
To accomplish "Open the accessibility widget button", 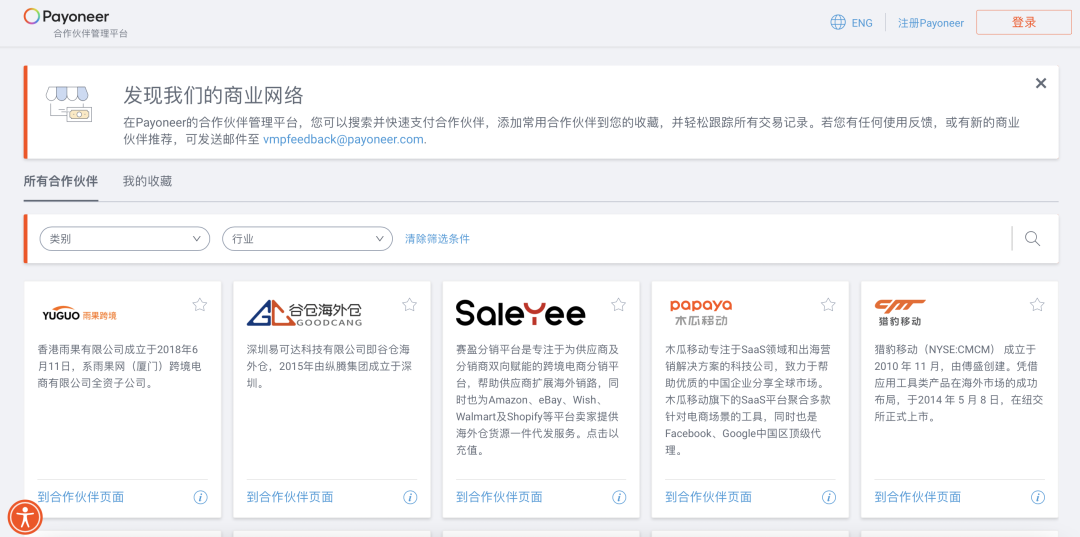I will [x=25, y=517].
